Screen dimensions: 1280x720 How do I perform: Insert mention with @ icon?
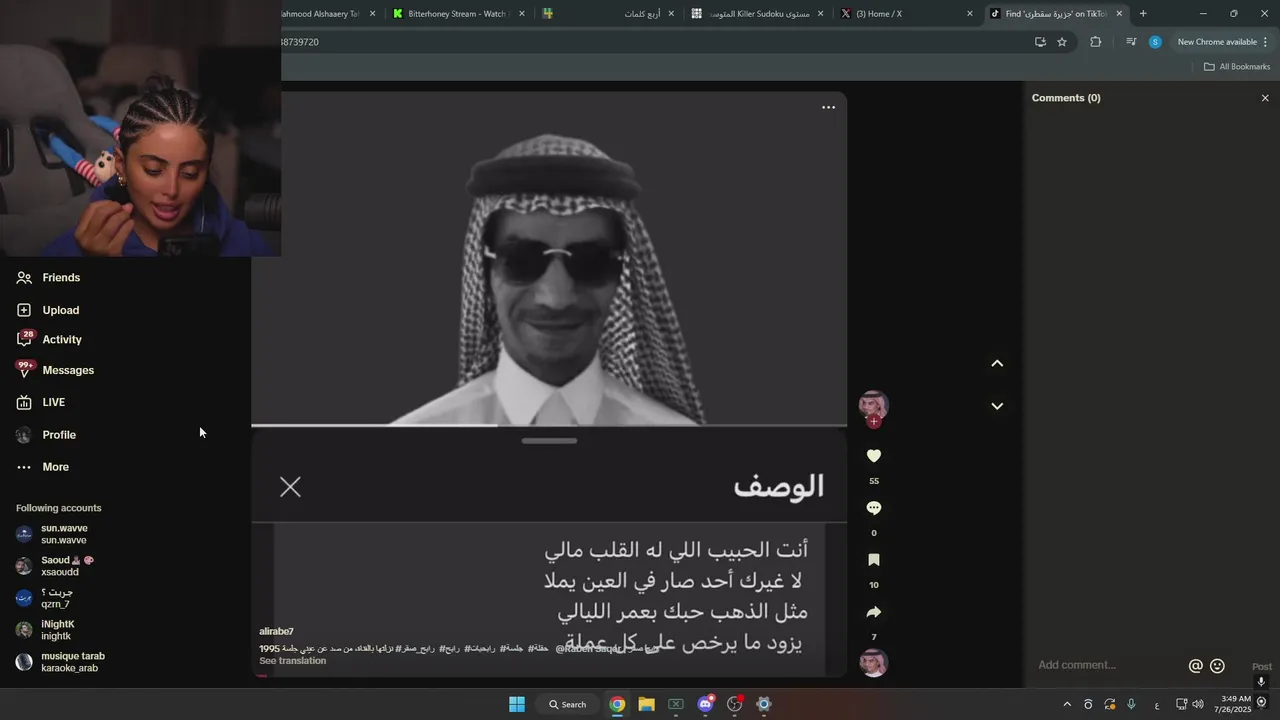point(1195,666)
